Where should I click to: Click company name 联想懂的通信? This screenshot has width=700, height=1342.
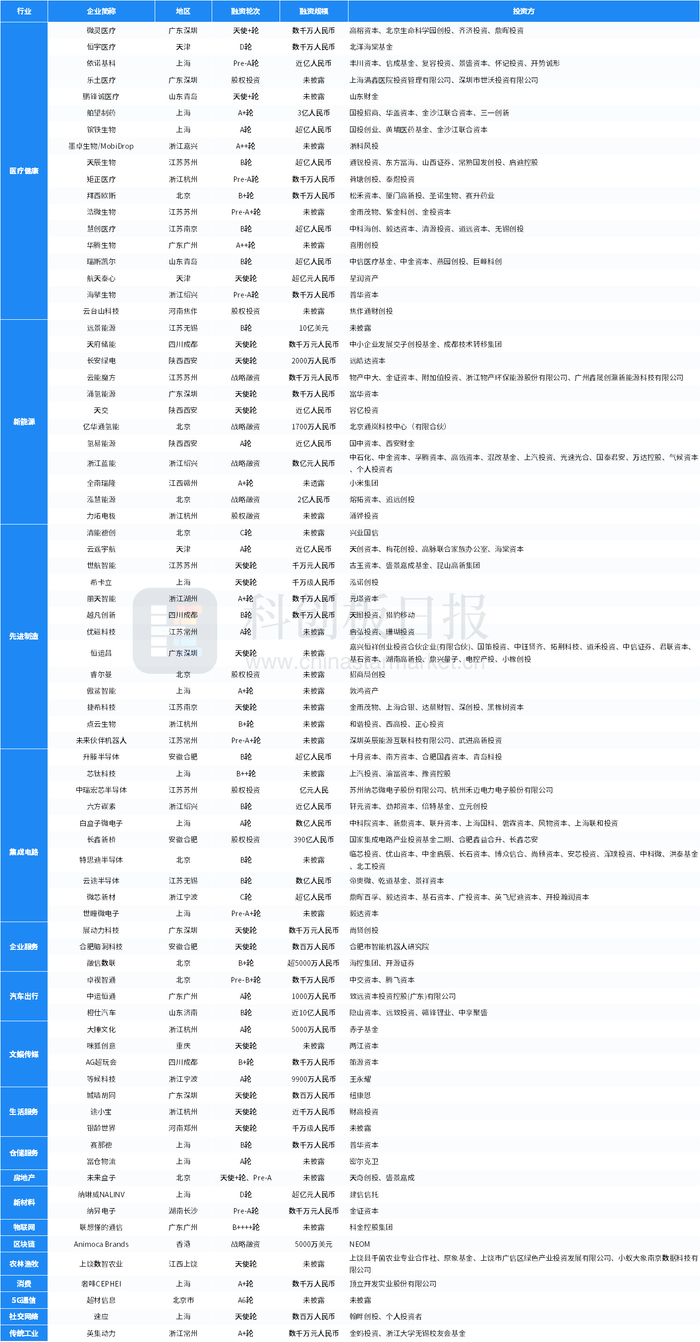click(102, 1226)
